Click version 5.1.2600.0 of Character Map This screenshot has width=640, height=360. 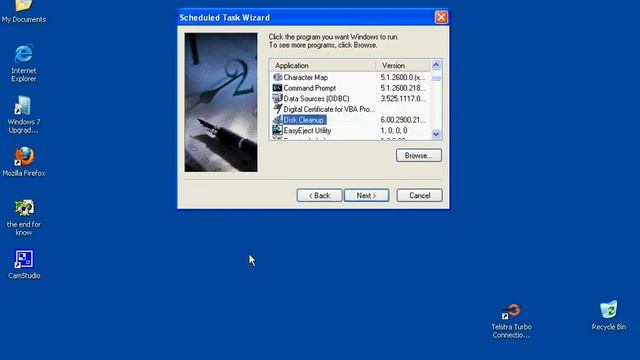[x=402, y=77]
